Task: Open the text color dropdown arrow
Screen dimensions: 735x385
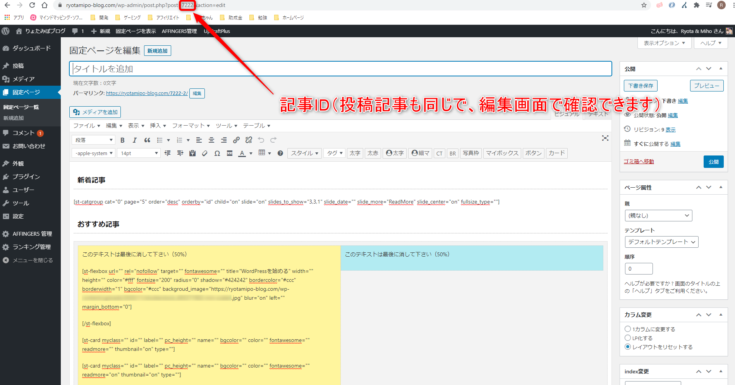Action: click(251, 153)
